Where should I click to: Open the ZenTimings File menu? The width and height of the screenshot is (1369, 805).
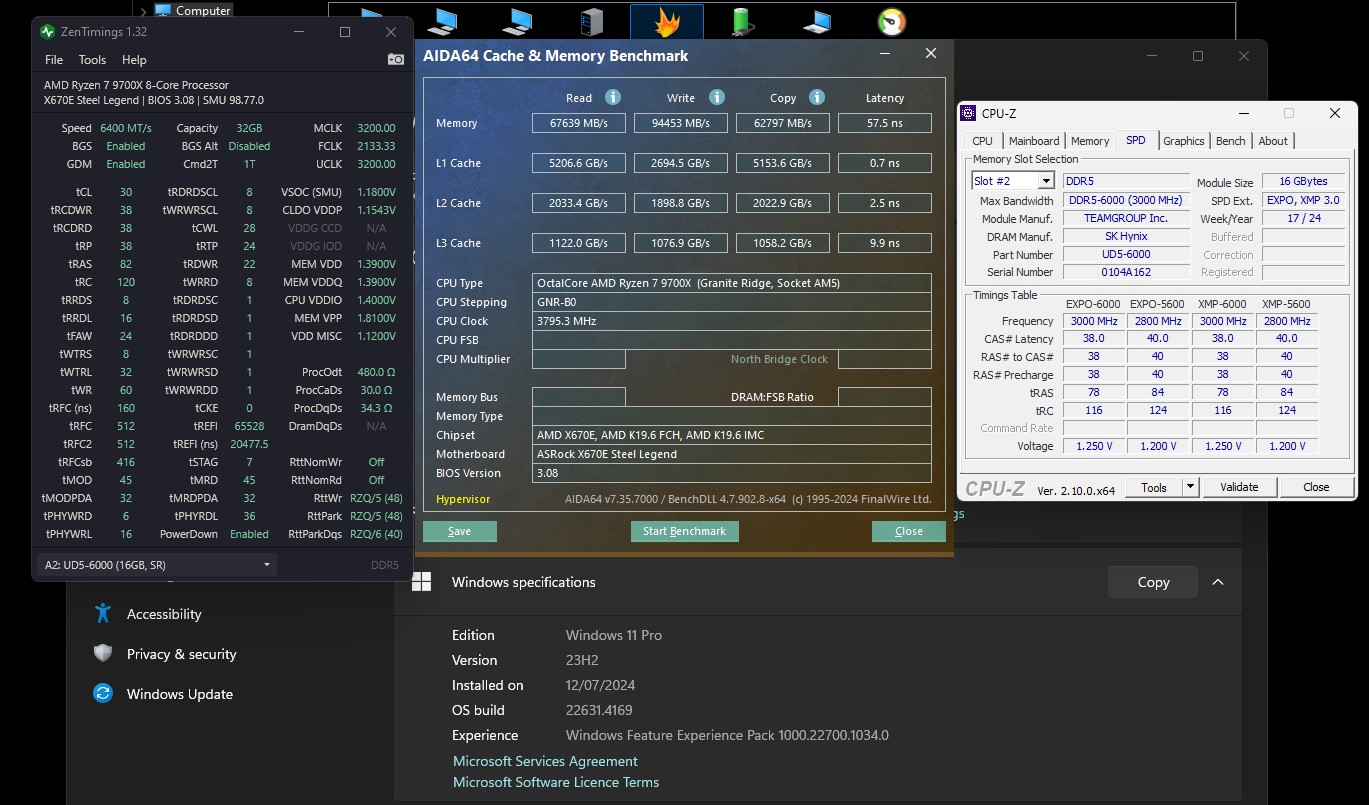click(54, 60)
